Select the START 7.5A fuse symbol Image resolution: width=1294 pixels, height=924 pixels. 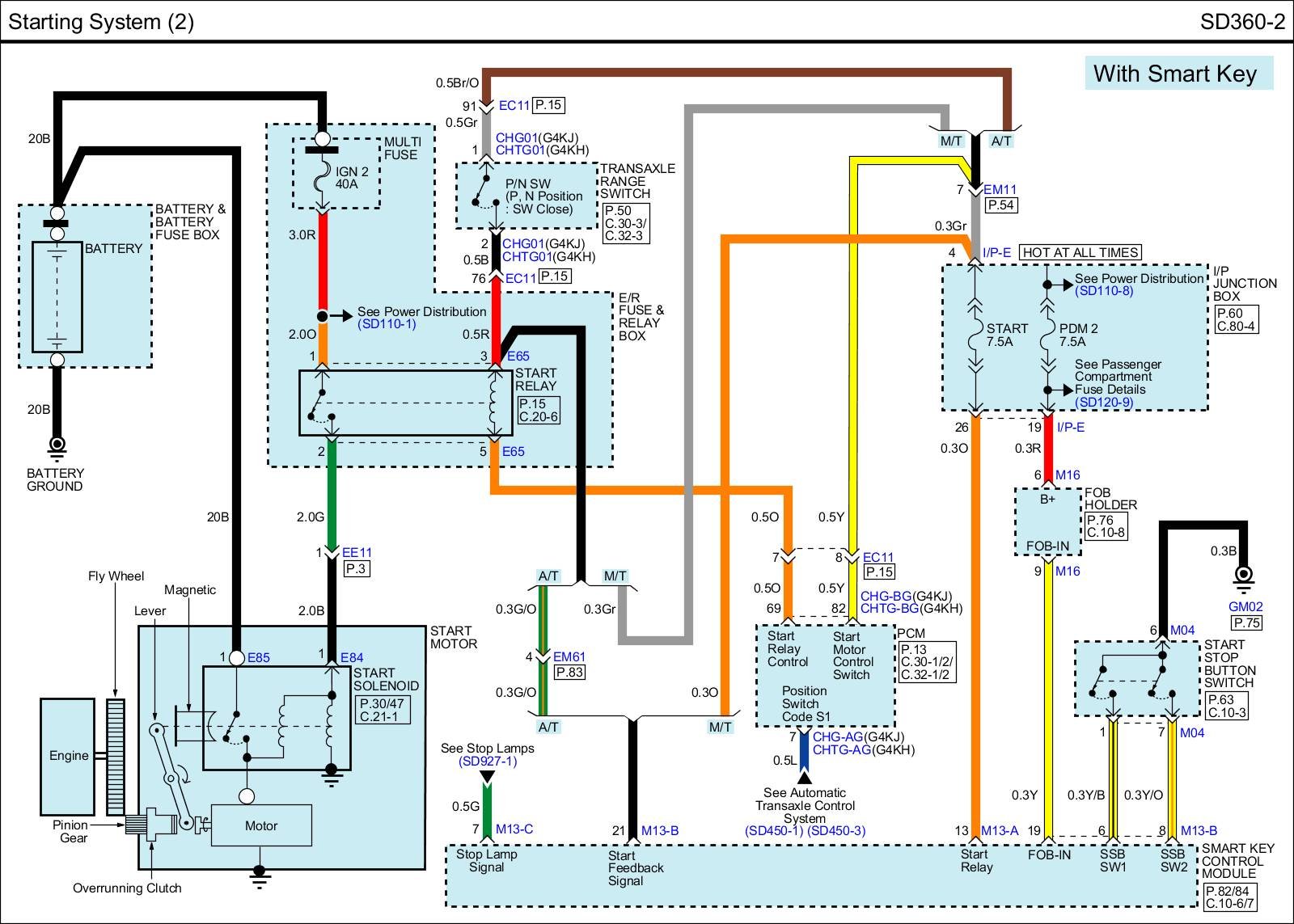pos(975,335)
